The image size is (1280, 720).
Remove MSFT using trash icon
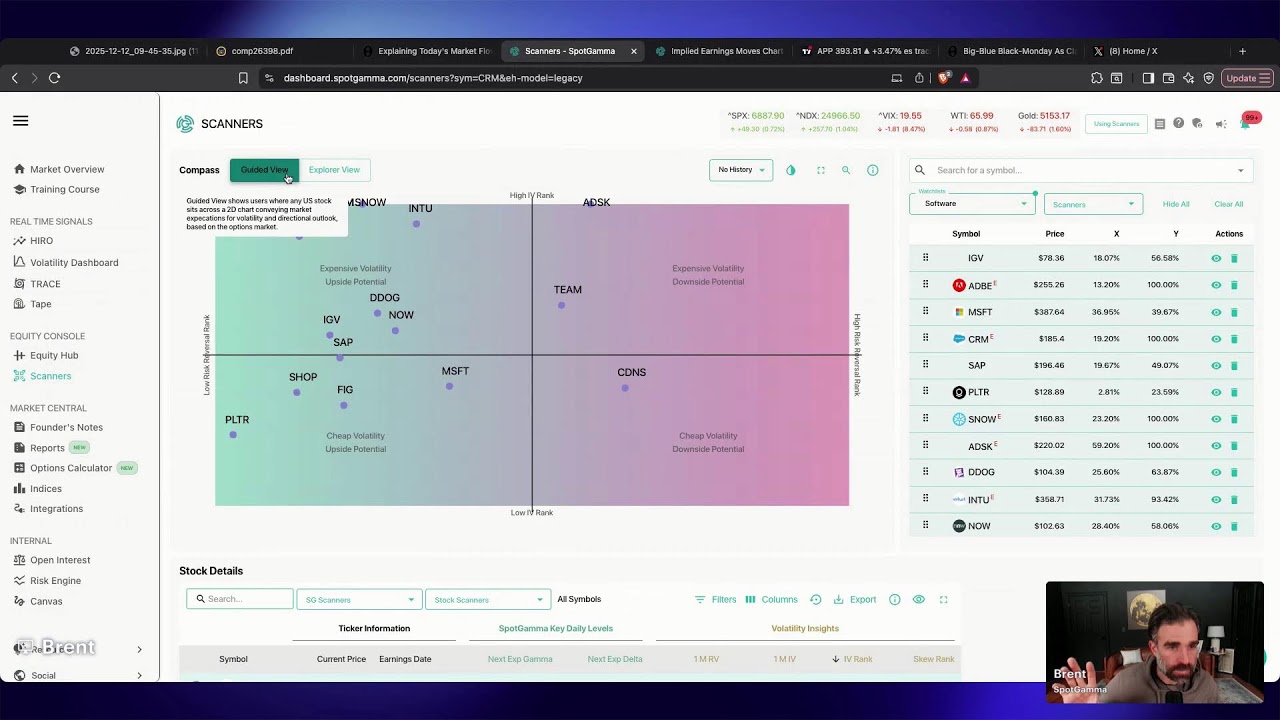click(1234, 312)
